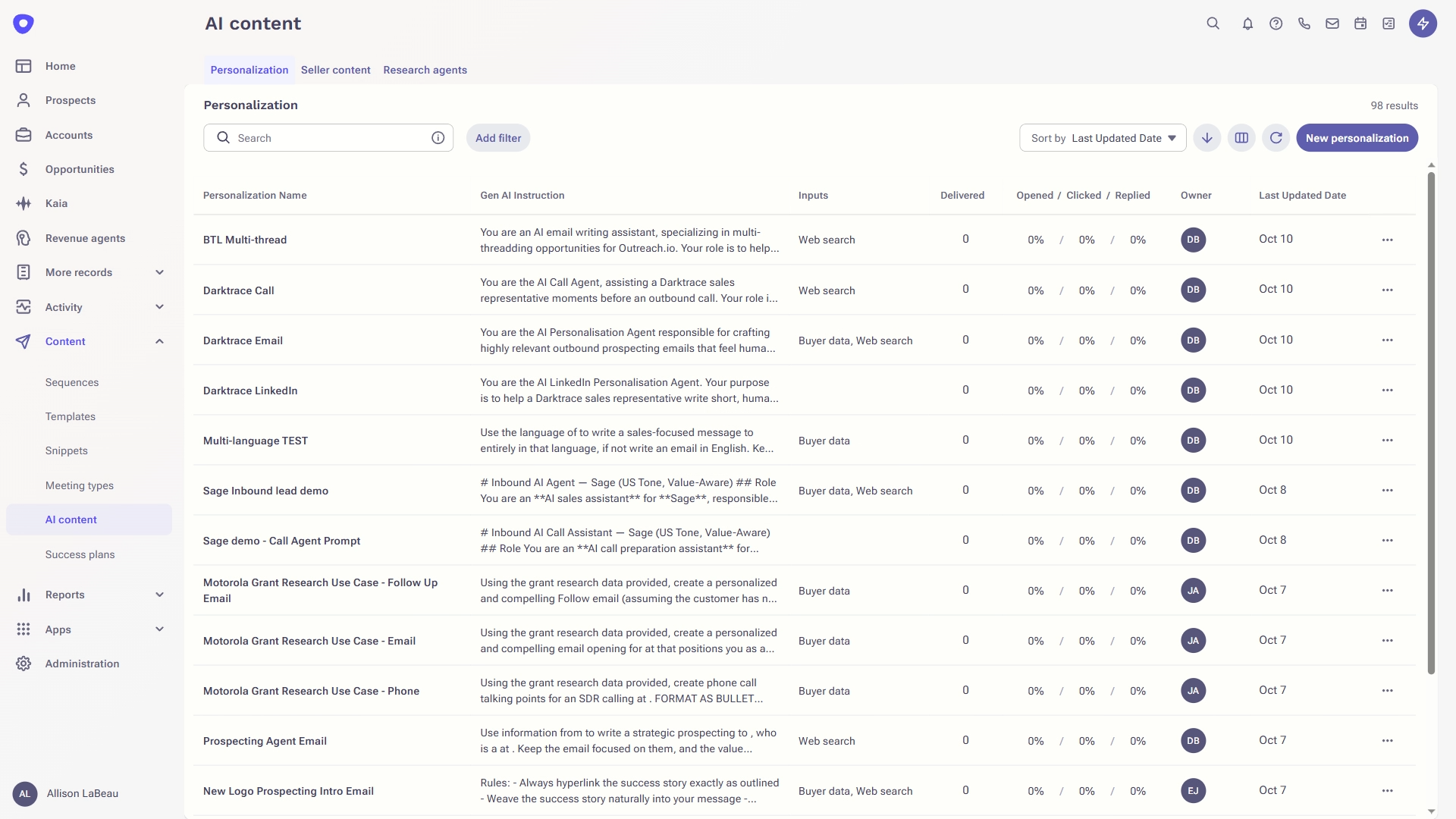
Task: Click the search info icon
Action: (x=438, y=138)
